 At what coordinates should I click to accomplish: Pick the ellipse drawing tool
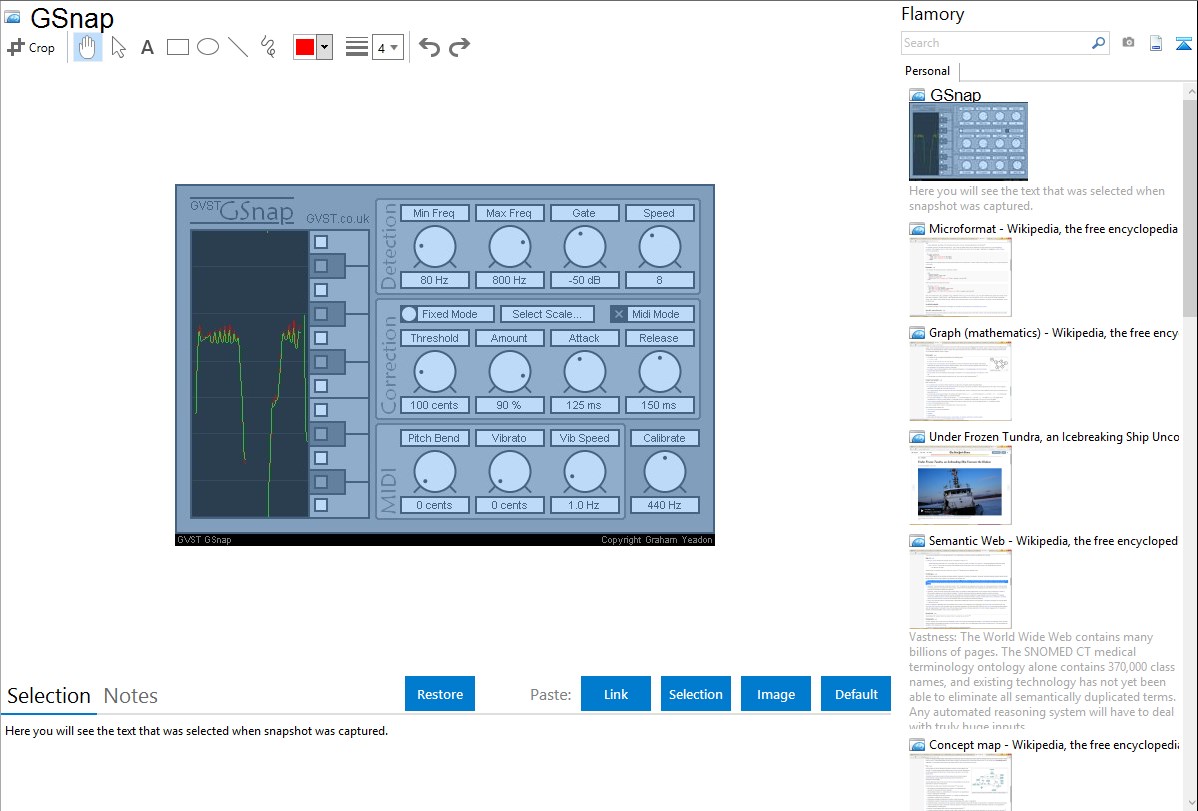point(208,47)
